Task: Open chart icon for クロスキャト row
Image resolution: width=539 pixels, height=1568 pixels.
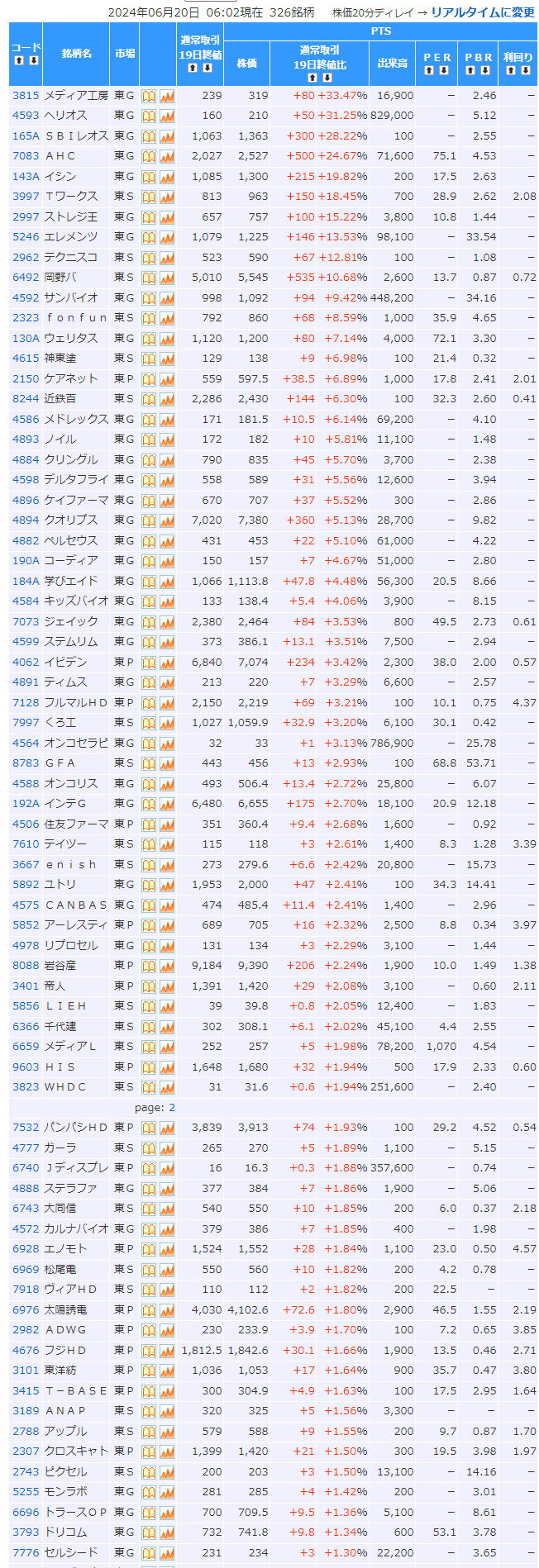Action: point(167,1452)
